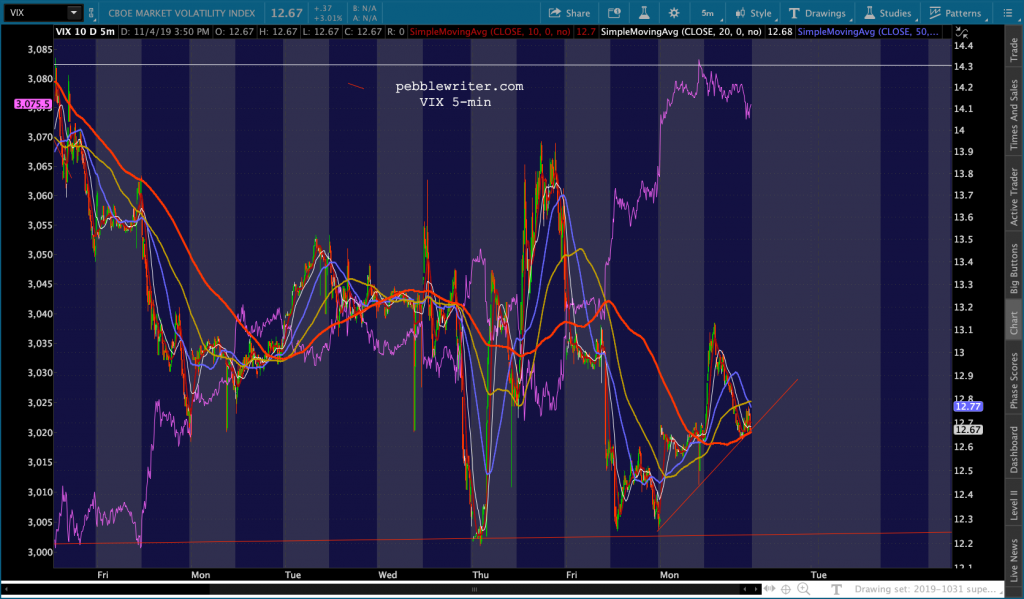This screenshot has height=599, width=1024.
Task: Click the horizontal pan arrows icon
Action: (x=769, y=589)
